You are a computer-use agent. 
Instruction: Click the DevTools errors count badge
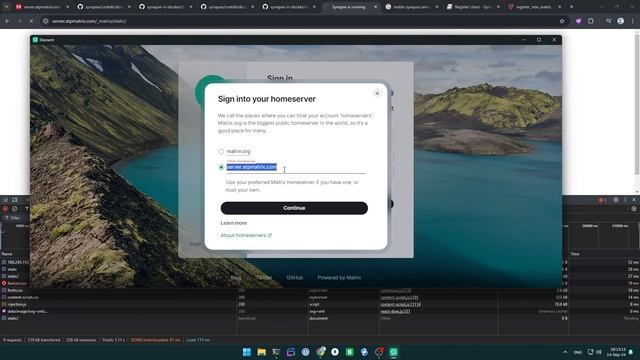click(602, 200)
